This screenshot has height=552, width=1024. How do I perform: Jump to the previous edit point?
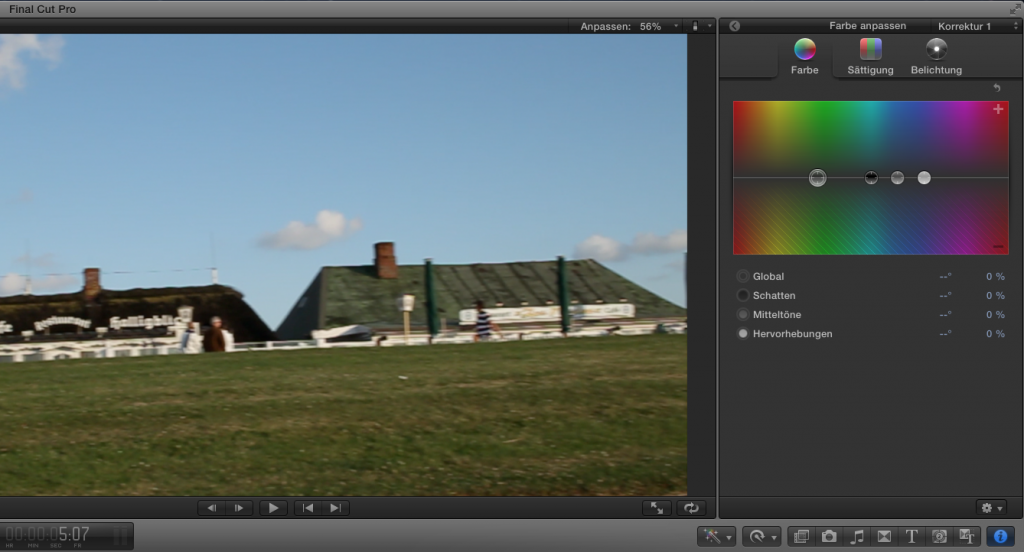click(308, 508)
